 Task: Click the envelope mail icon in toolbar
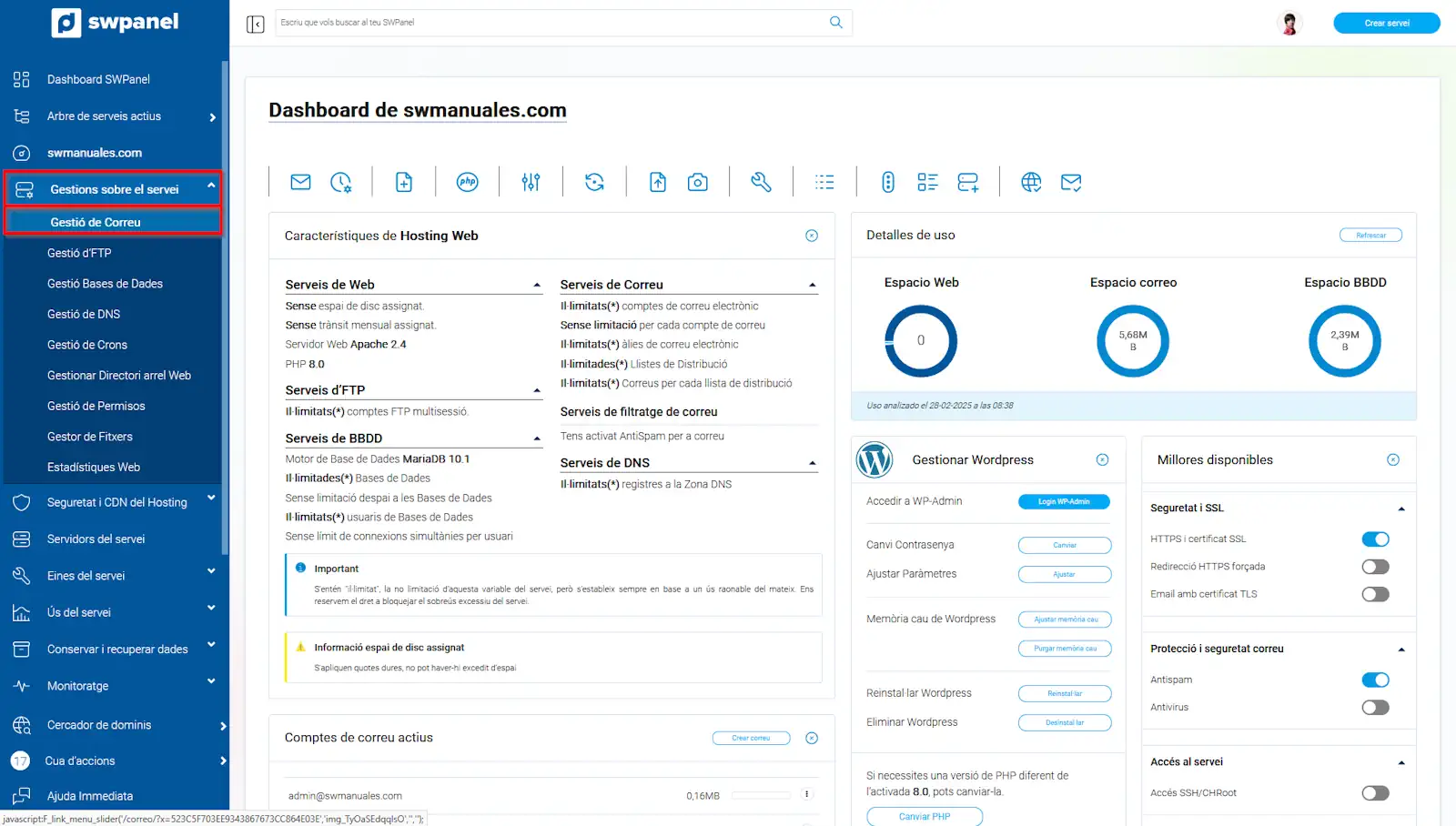tap(300, 182)
